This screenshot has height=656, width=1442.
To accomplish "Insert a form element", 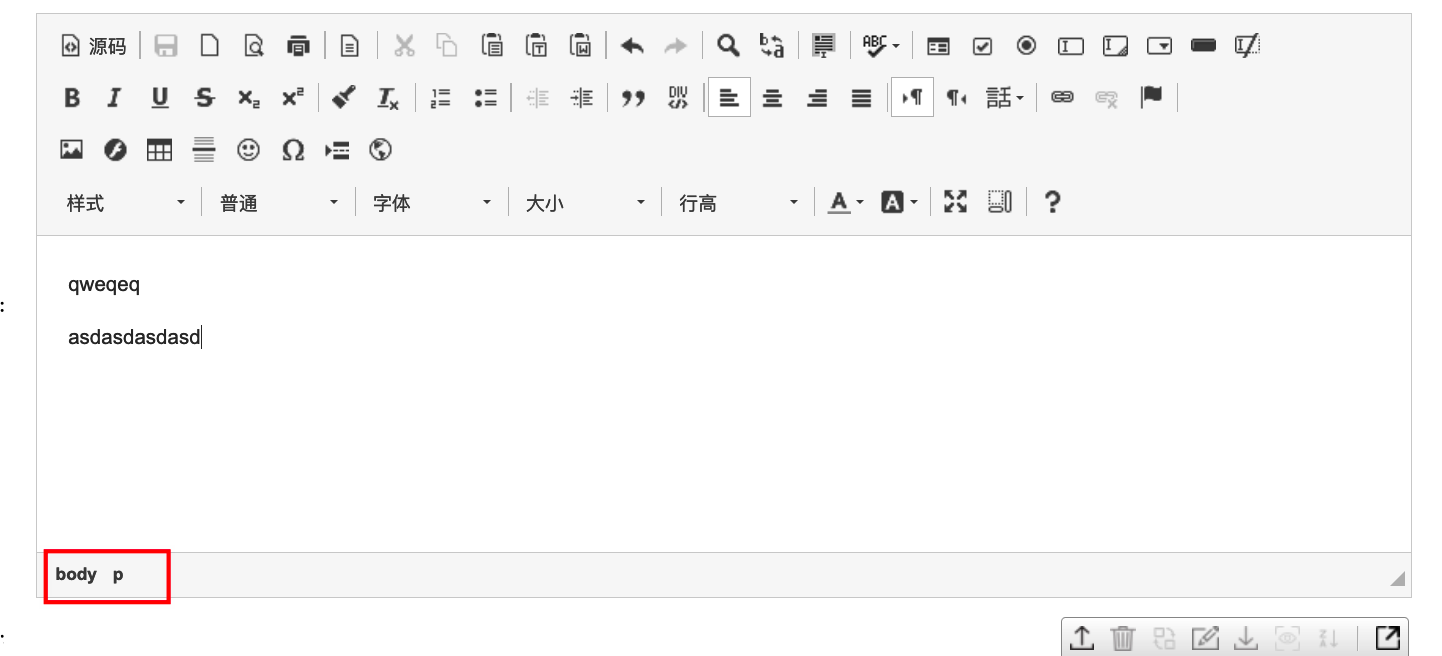I will click(938, 45).
